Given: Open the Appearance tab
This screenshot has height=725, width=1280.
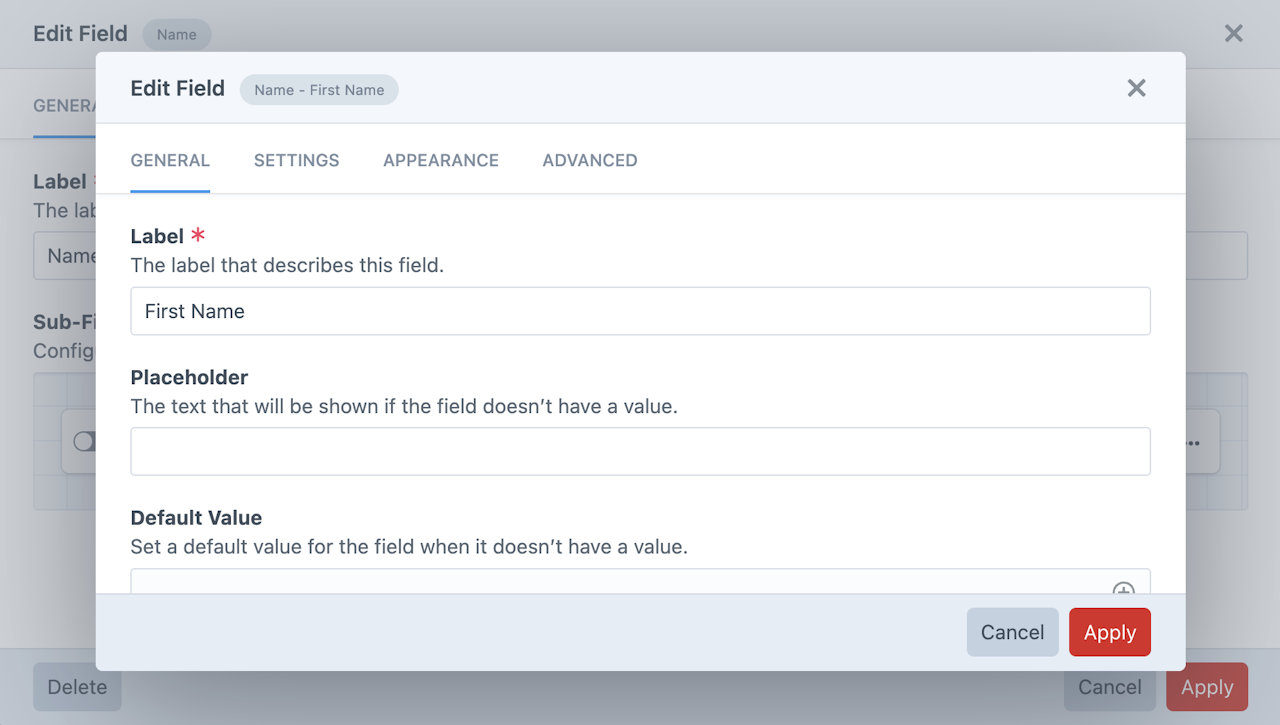Looking at the screenshot, I should click(440, 160).
